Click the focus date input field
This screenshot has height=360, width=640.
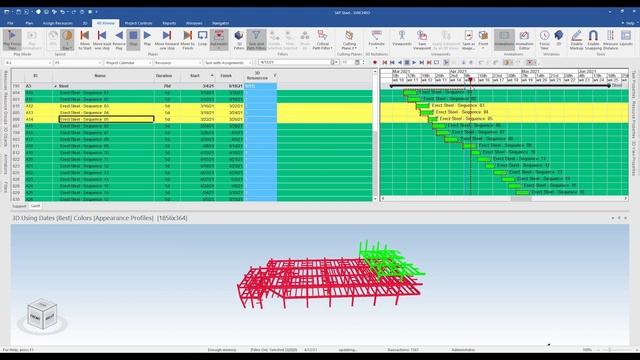295,62
